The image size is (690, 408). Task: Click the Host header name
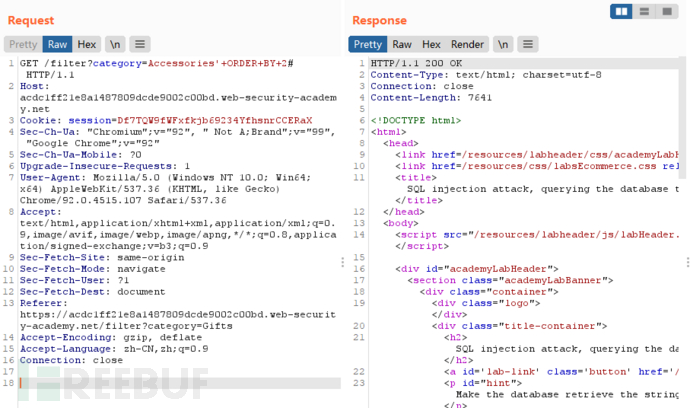pyautogui.click(x=34, y=86)
